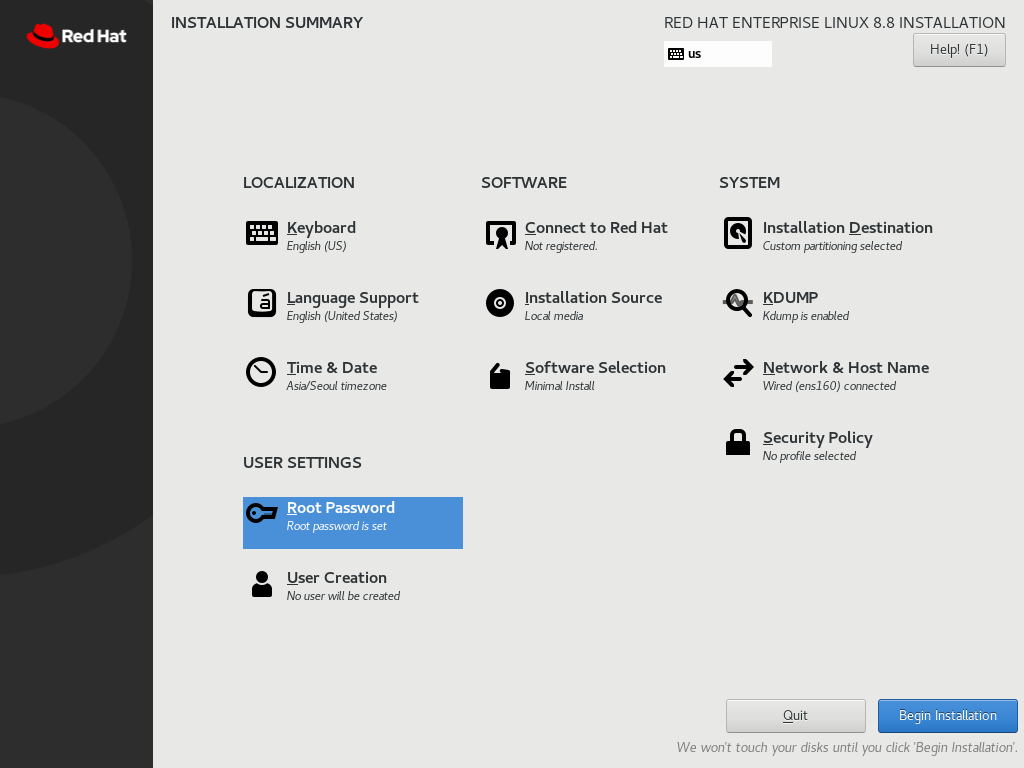1024x768 pixels.
Task: Click the KDUMP magnifier icon
Action: [x=738, y=303]
